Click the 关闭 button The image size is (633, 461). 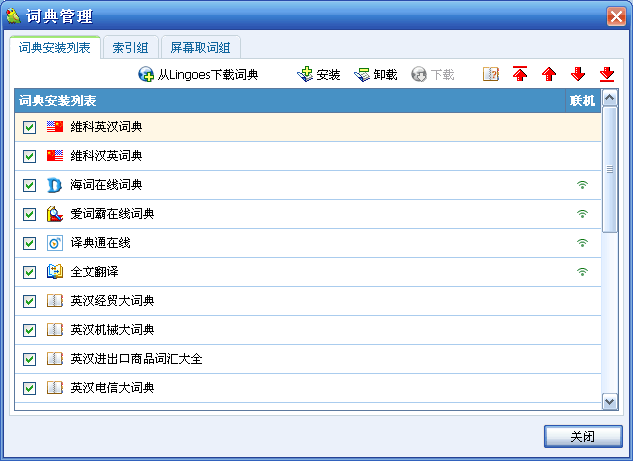pos(583,436)
